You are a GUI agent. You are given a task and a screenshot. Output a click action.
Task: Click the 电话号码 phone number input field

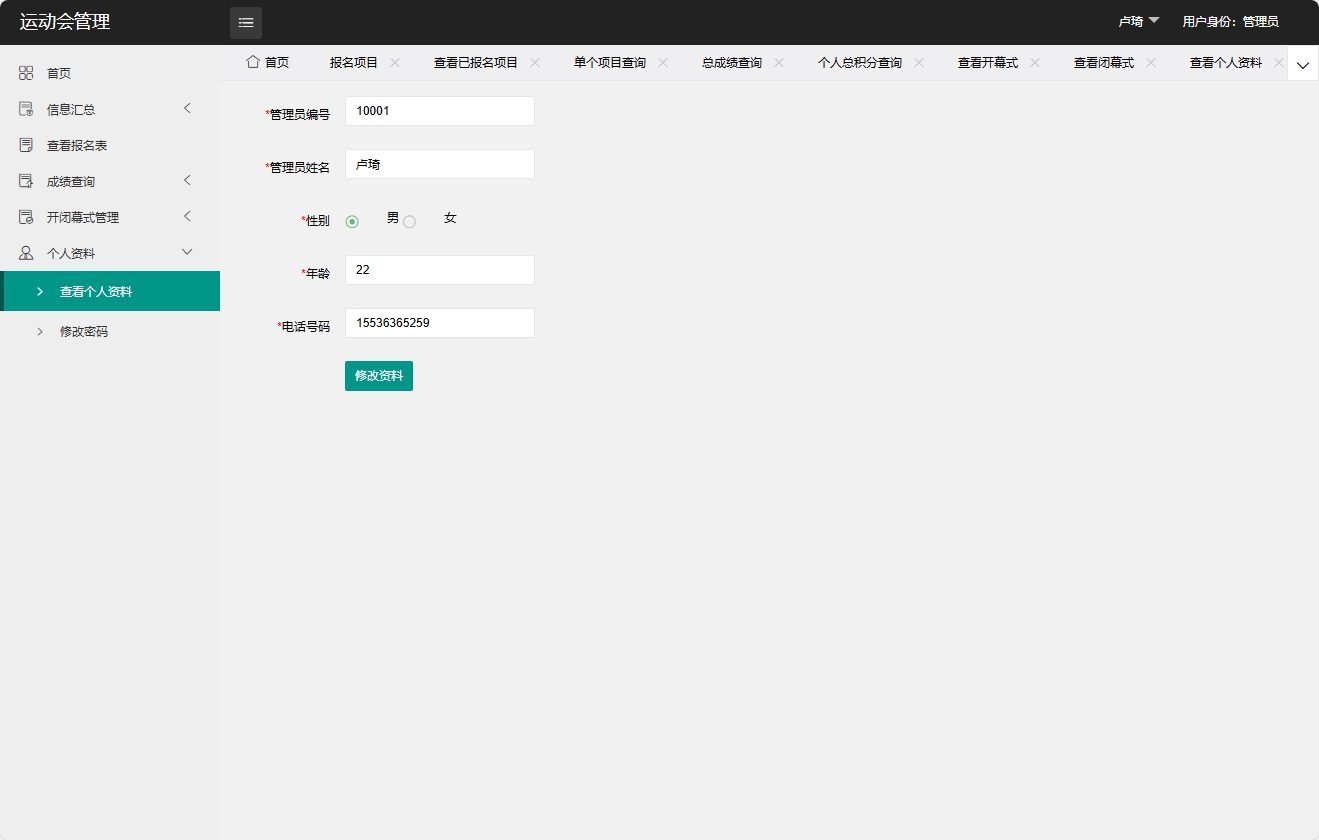coord(439,322)
